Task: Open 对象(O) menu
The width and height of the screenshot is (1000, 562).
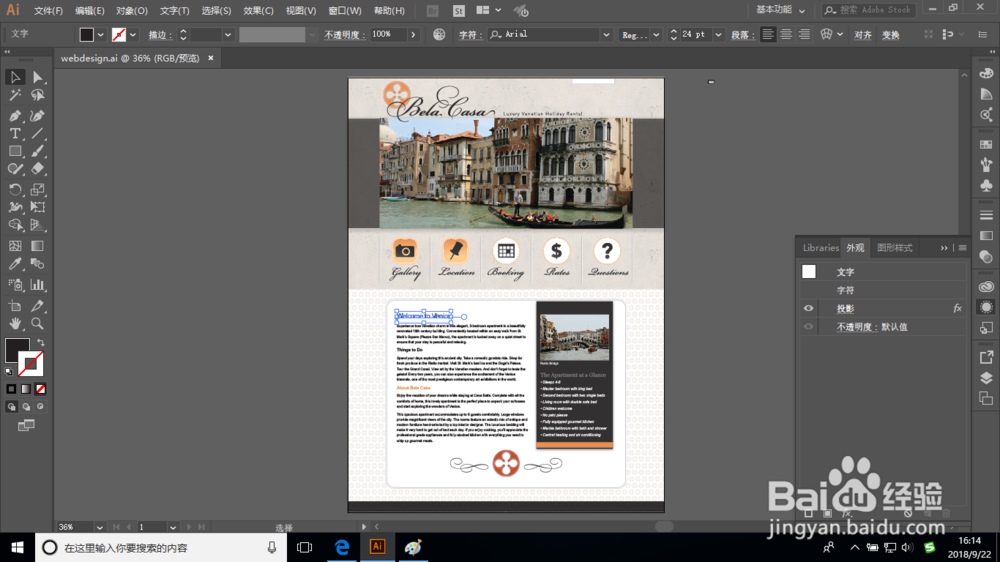Action: point(131,11)
